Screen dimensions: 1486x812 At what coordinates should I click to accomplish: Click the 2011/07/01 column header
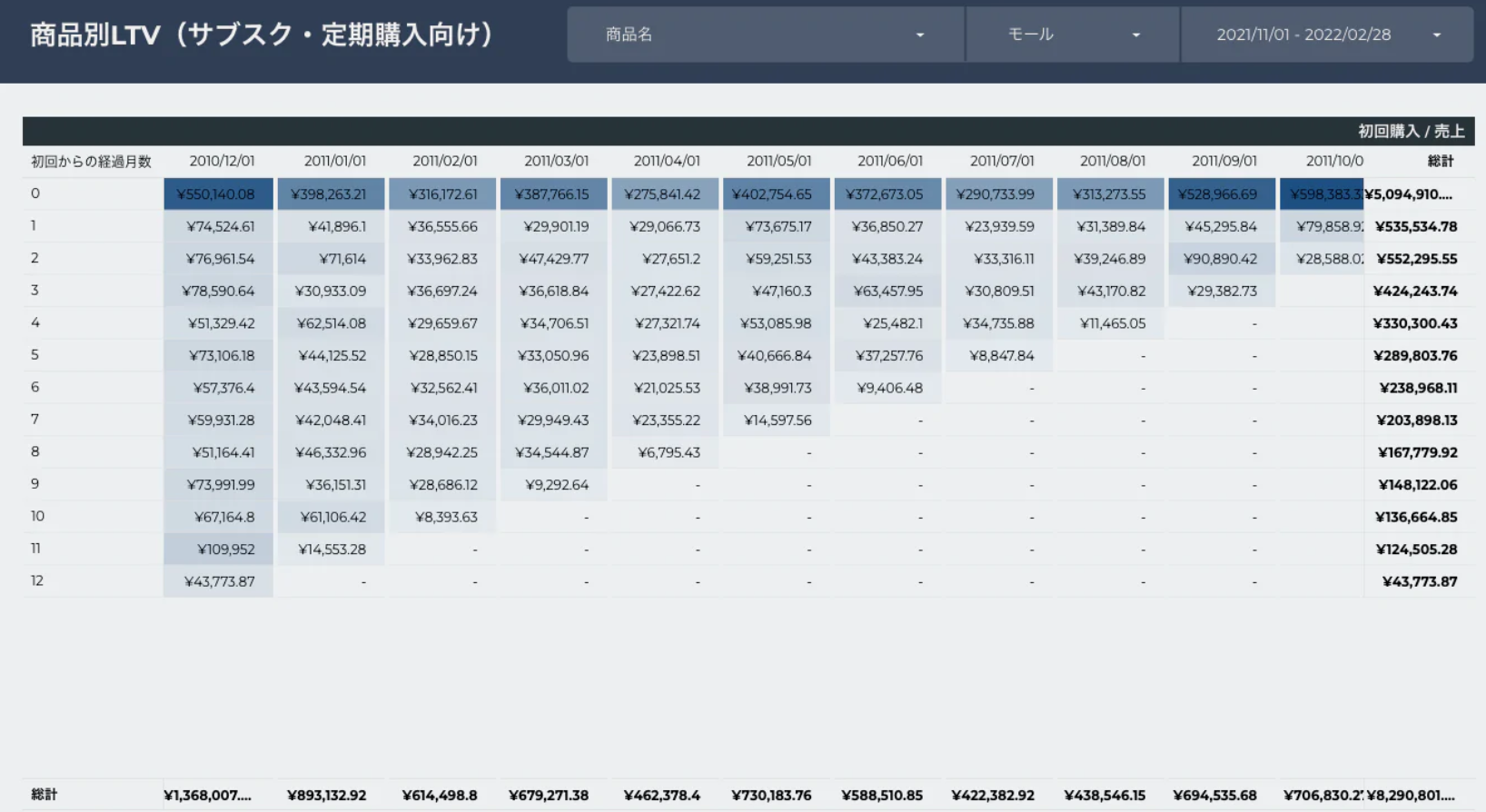1002,161
